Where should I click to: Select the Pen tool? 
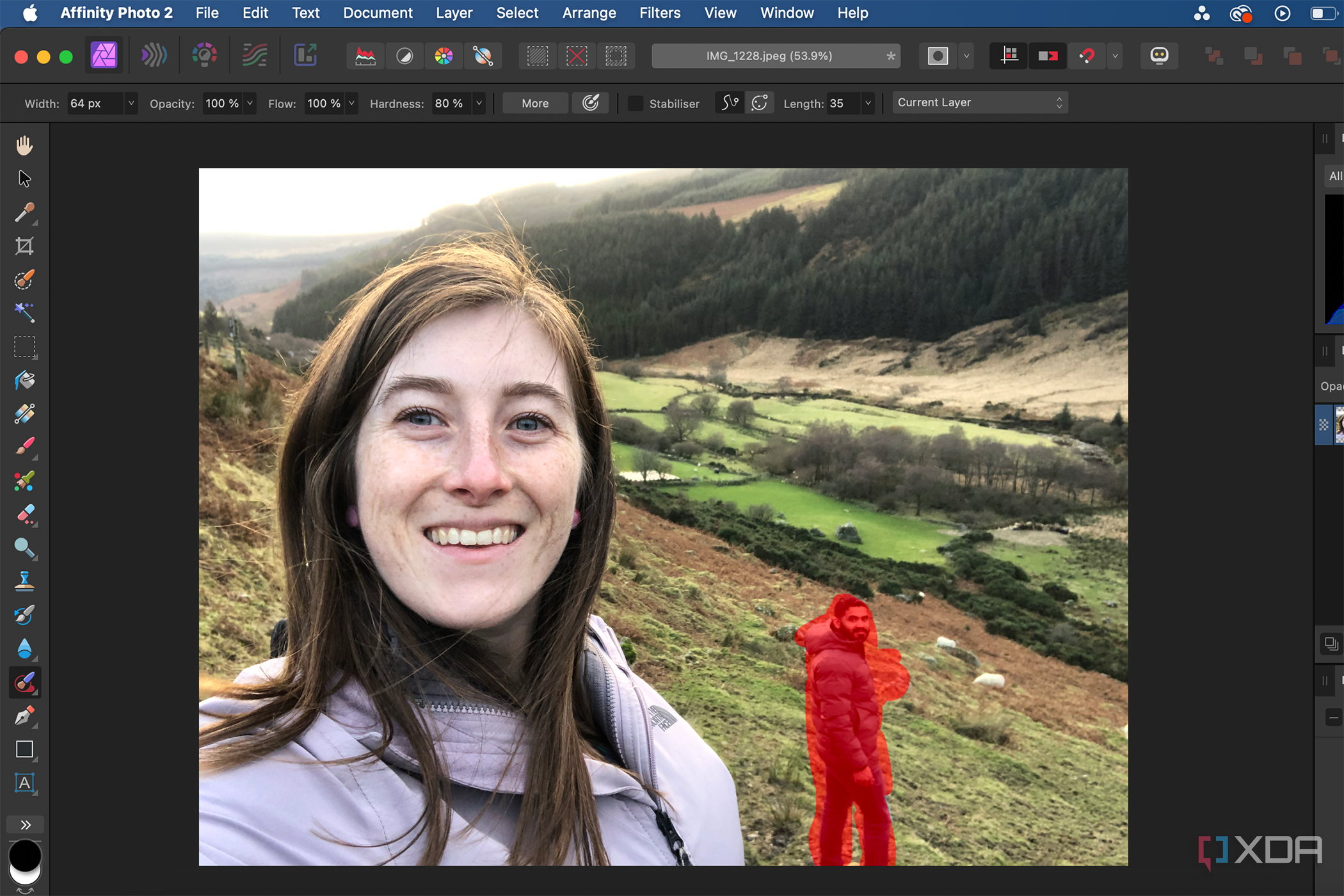[x=24, y=716]
